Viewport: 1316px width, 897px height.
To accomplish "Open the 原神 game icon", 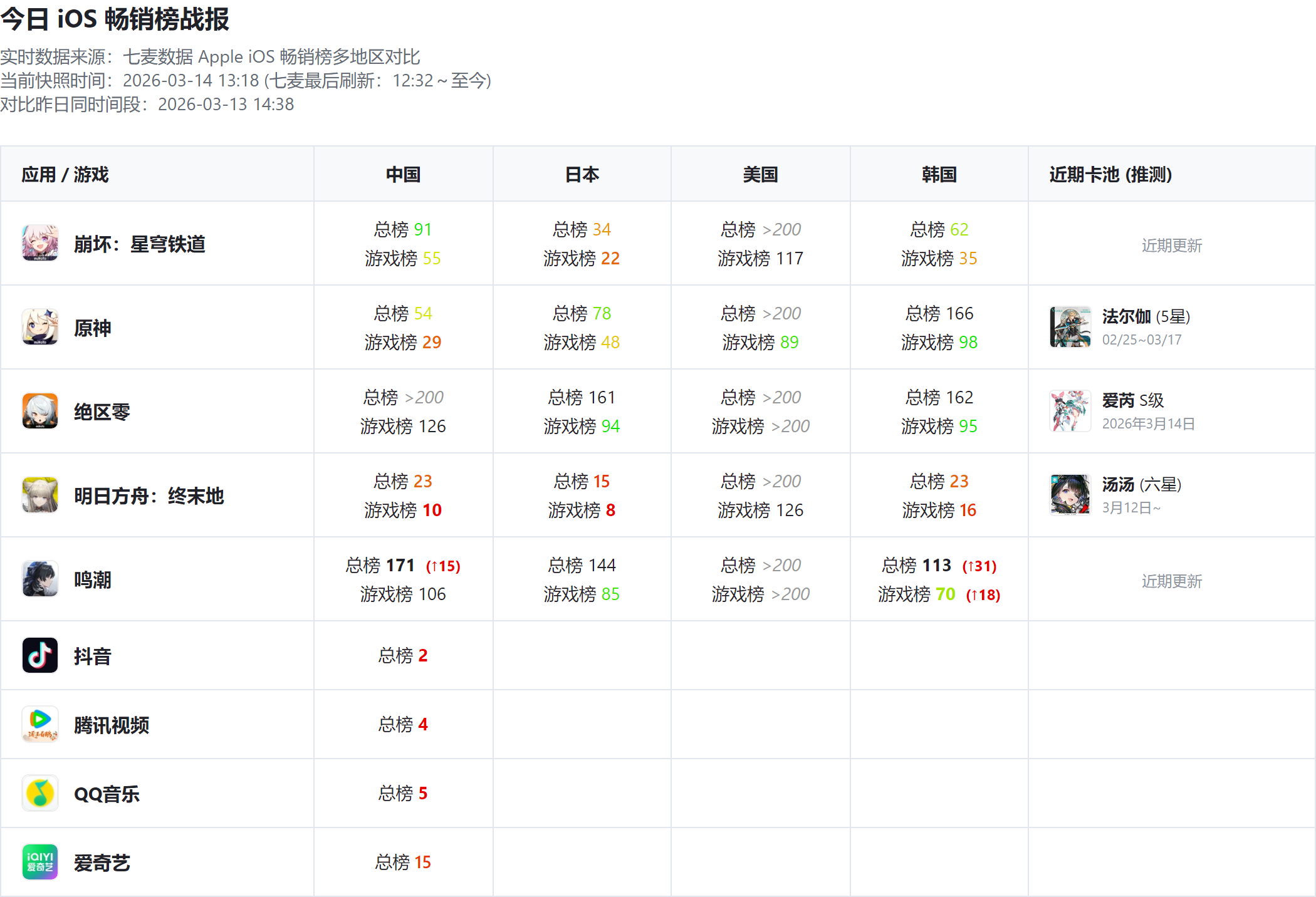I will [40, 327].
